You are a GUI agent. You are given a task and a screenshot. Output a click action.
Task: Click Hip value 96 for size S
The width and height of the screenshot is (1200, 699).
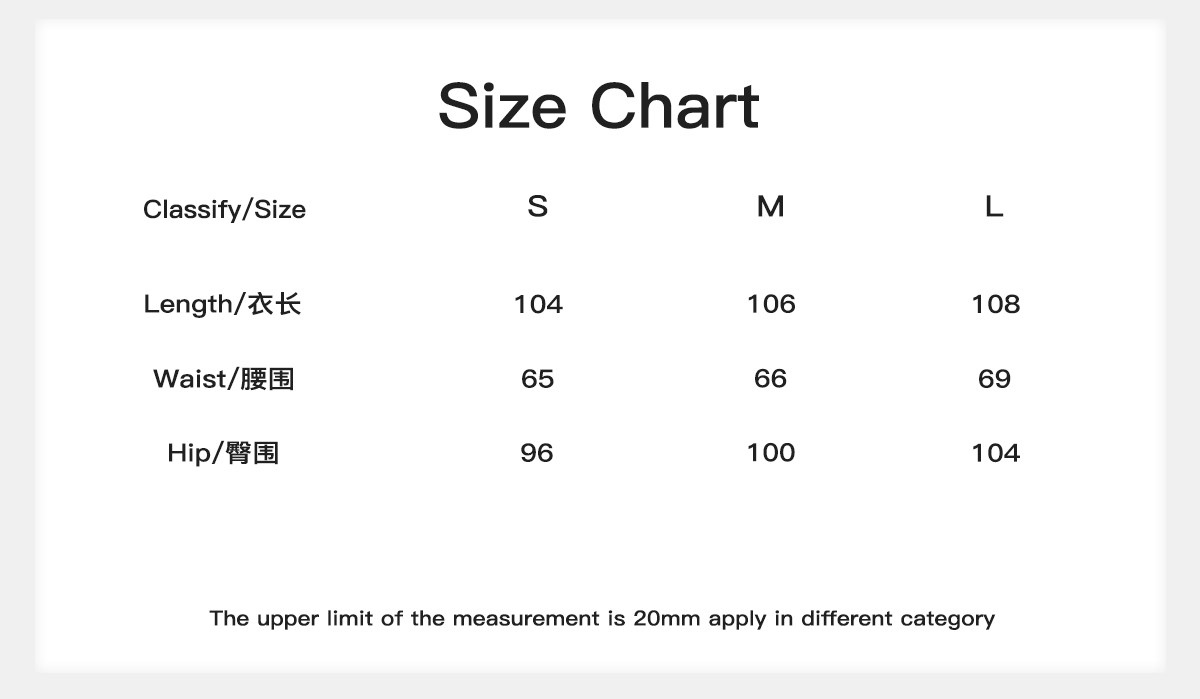537,453
